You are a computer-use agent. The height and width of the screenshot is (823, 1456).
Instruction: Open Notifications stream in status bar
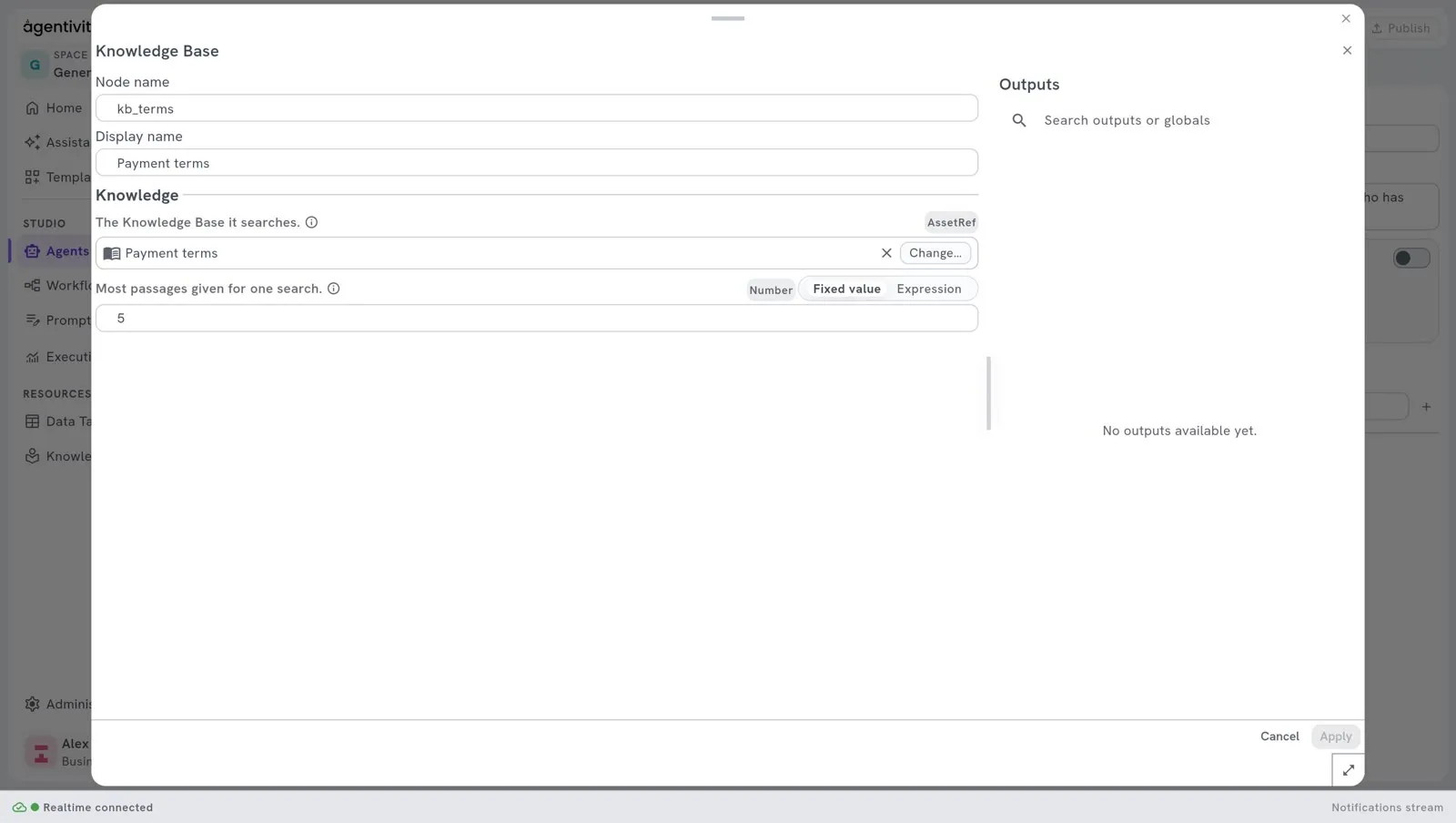coord(1387,808)
